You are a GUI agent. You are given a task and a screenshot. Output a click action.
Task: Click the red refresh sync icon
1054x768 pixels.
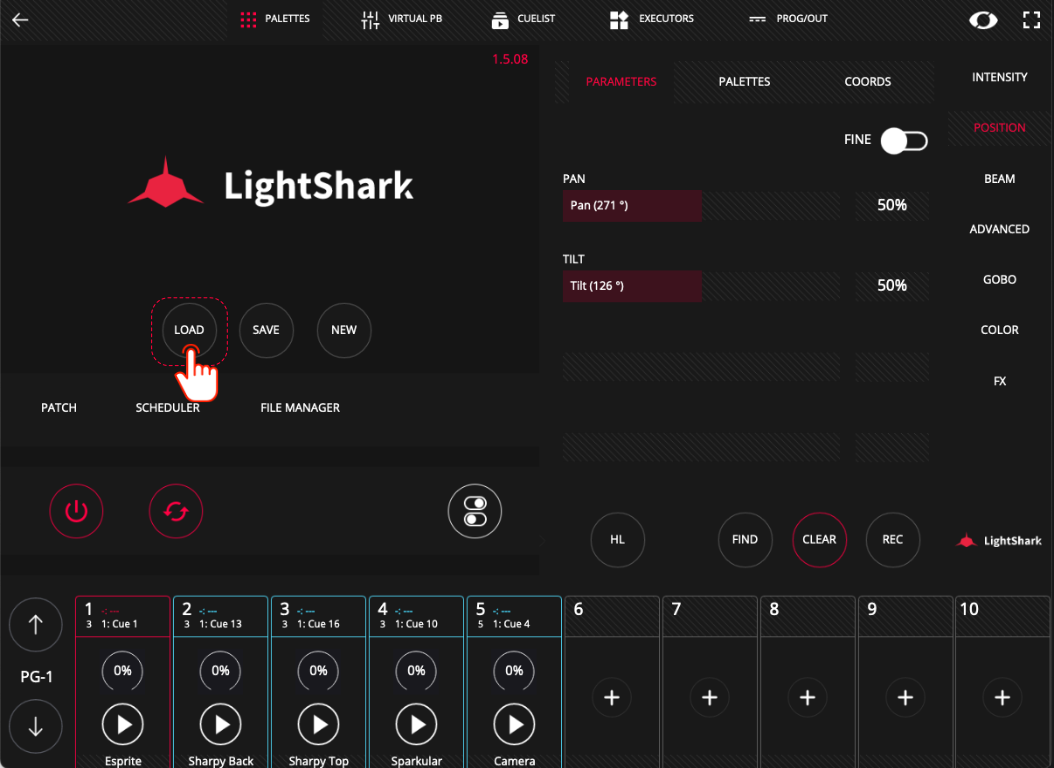(175, 511)
